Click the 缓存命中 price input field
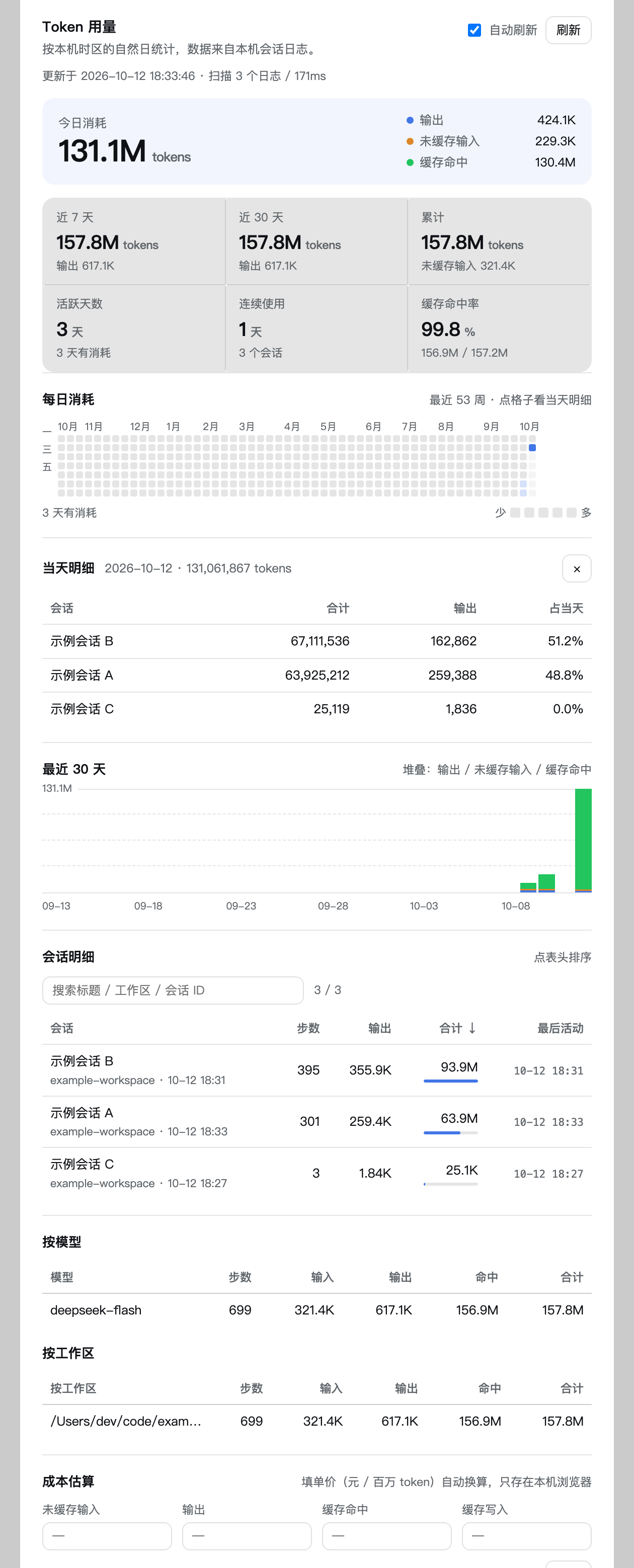This screenshot has width=634, height=1568. 387,1536
